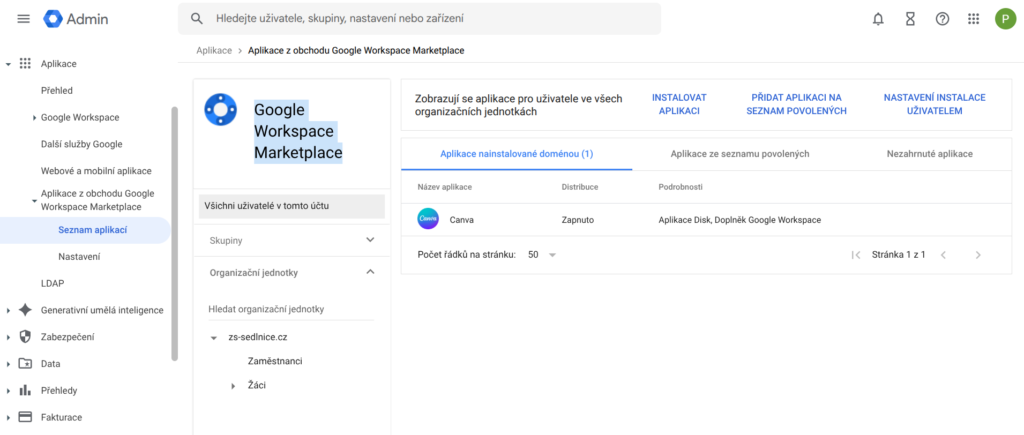The image size is (1024, 435).
Task: Click the Instalovat aplikaci button
Action: (x=679, y=104)
